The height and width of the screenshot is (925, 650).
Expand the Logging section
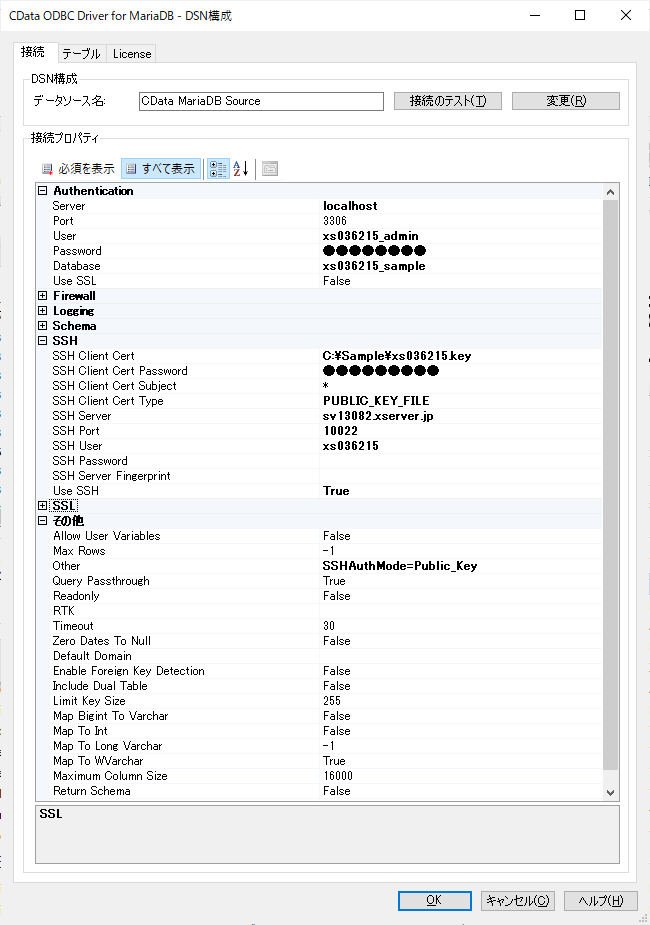point(42,311)
